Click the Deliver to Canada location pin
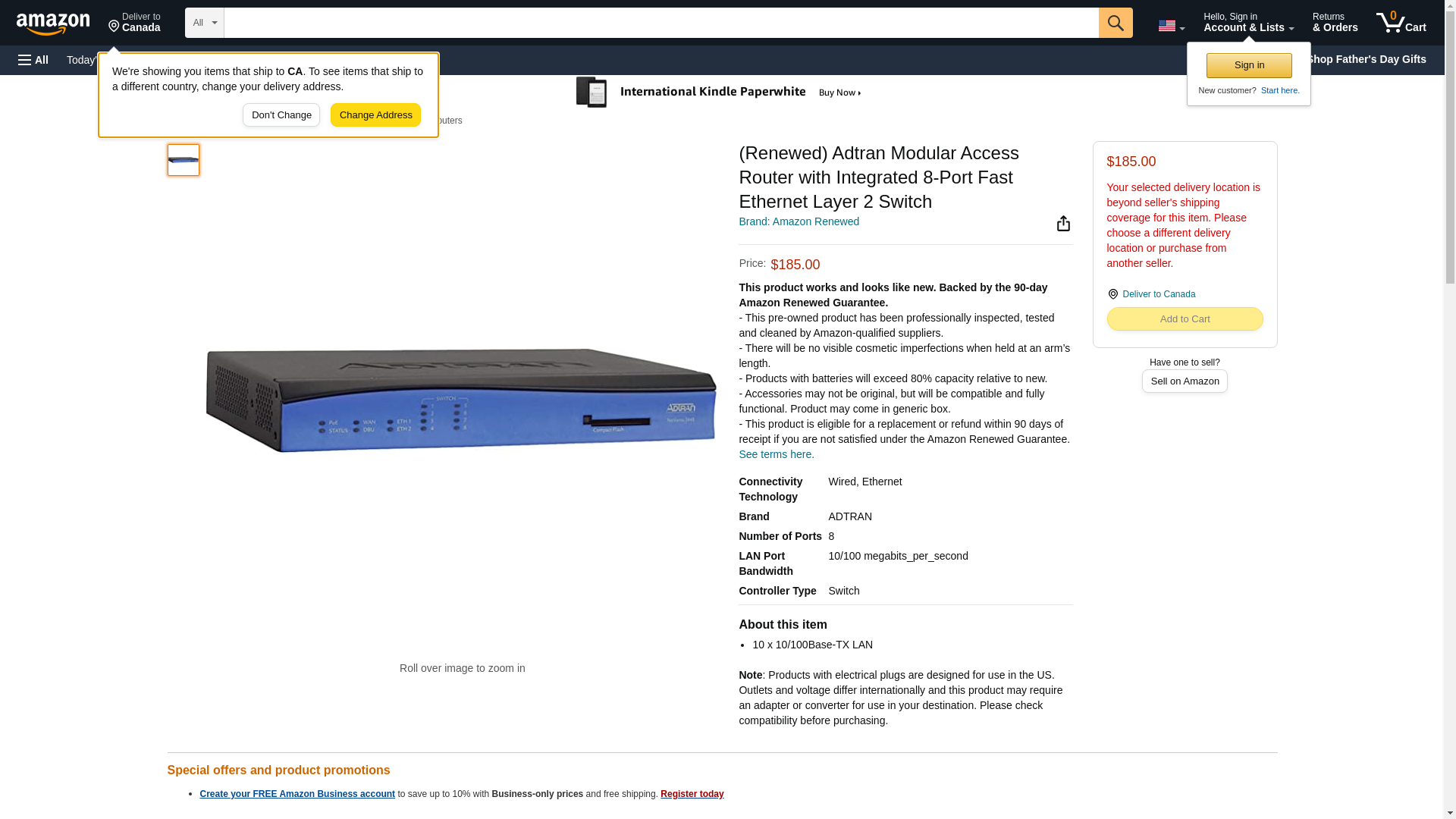Image resolution: width=1456 pixels, height=819 pixels. coord(134,22)
